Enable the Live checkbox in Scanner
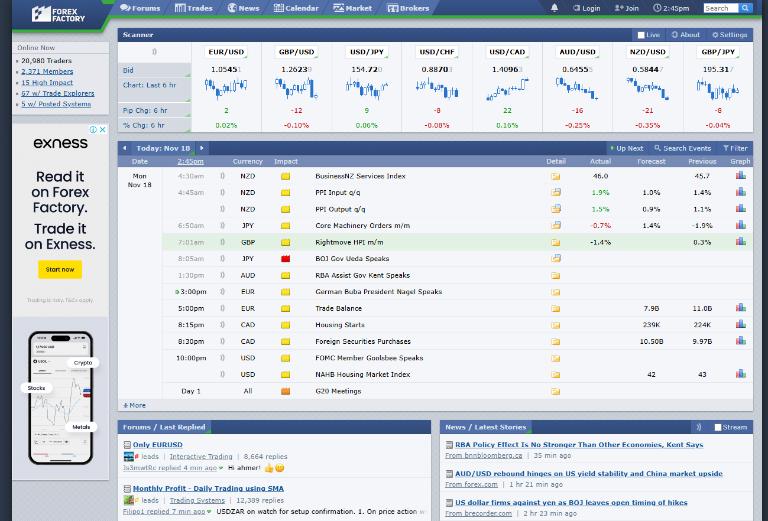Screen dimensions: 768x521 (x=641, y=35)
